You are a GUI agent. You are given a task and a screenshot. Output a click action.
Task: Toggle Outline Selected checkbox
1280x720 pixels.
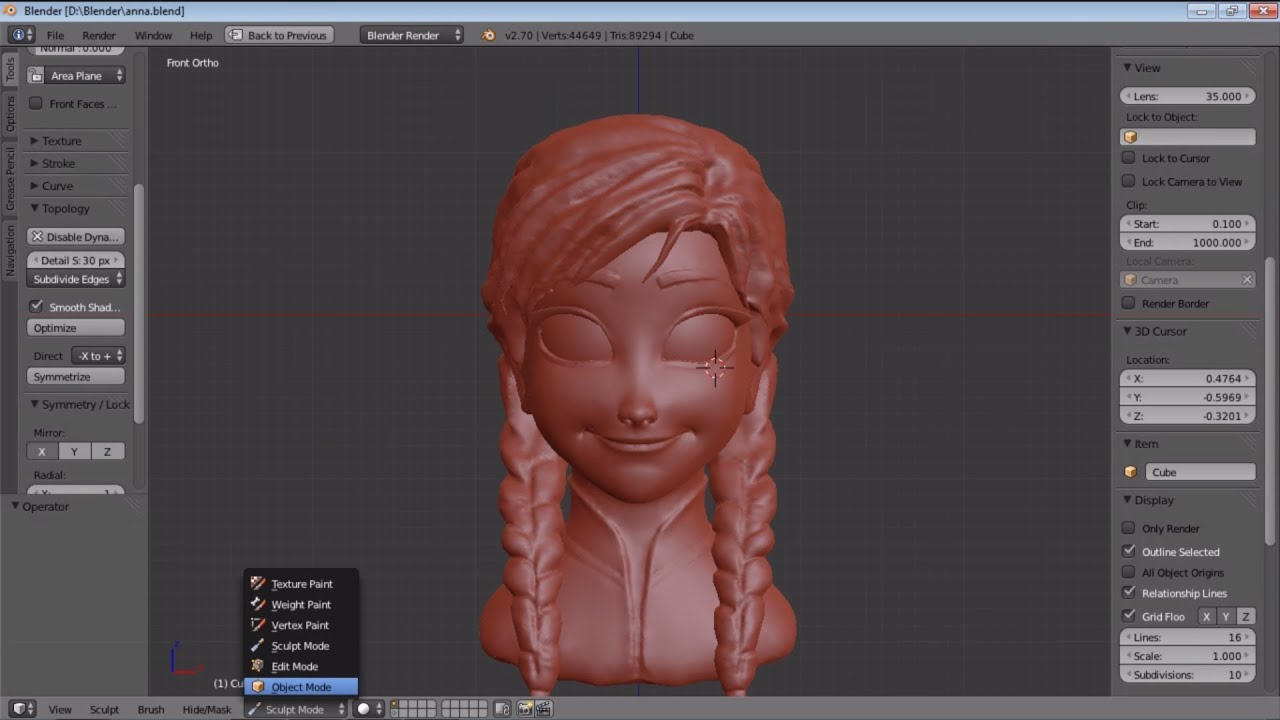tap(1128, 551)
